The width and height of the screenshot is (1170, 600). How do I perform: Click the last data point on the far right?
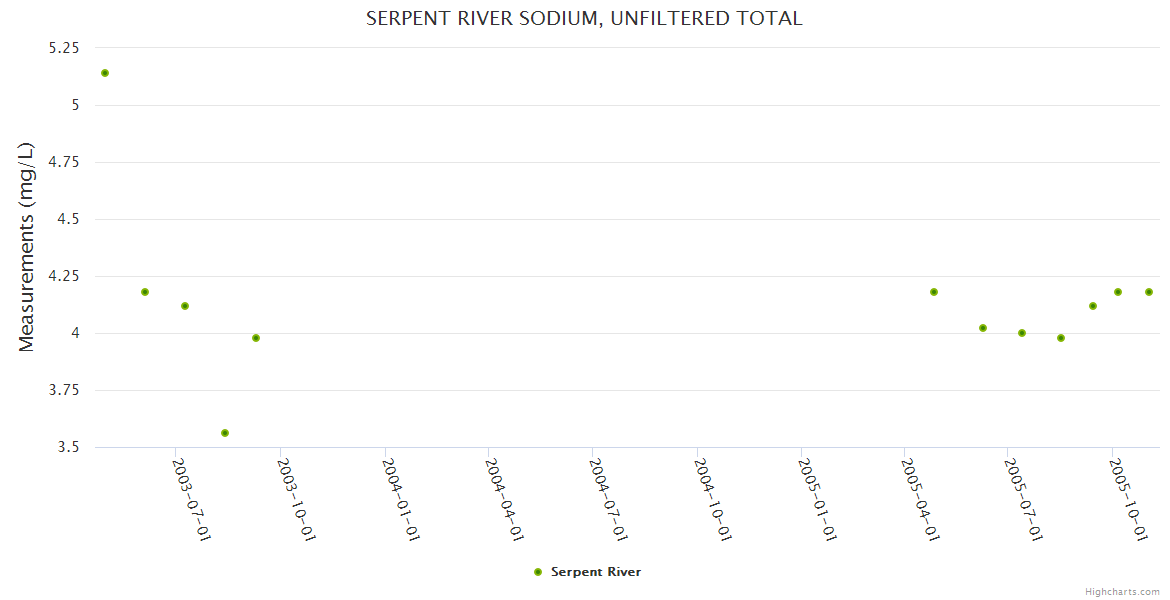pos(1149,292)
